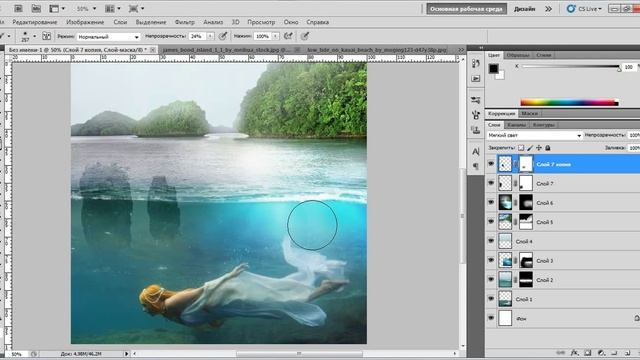640x360 pixels.
Task: Add a layer style with fx icon
Action: (574, 352)
